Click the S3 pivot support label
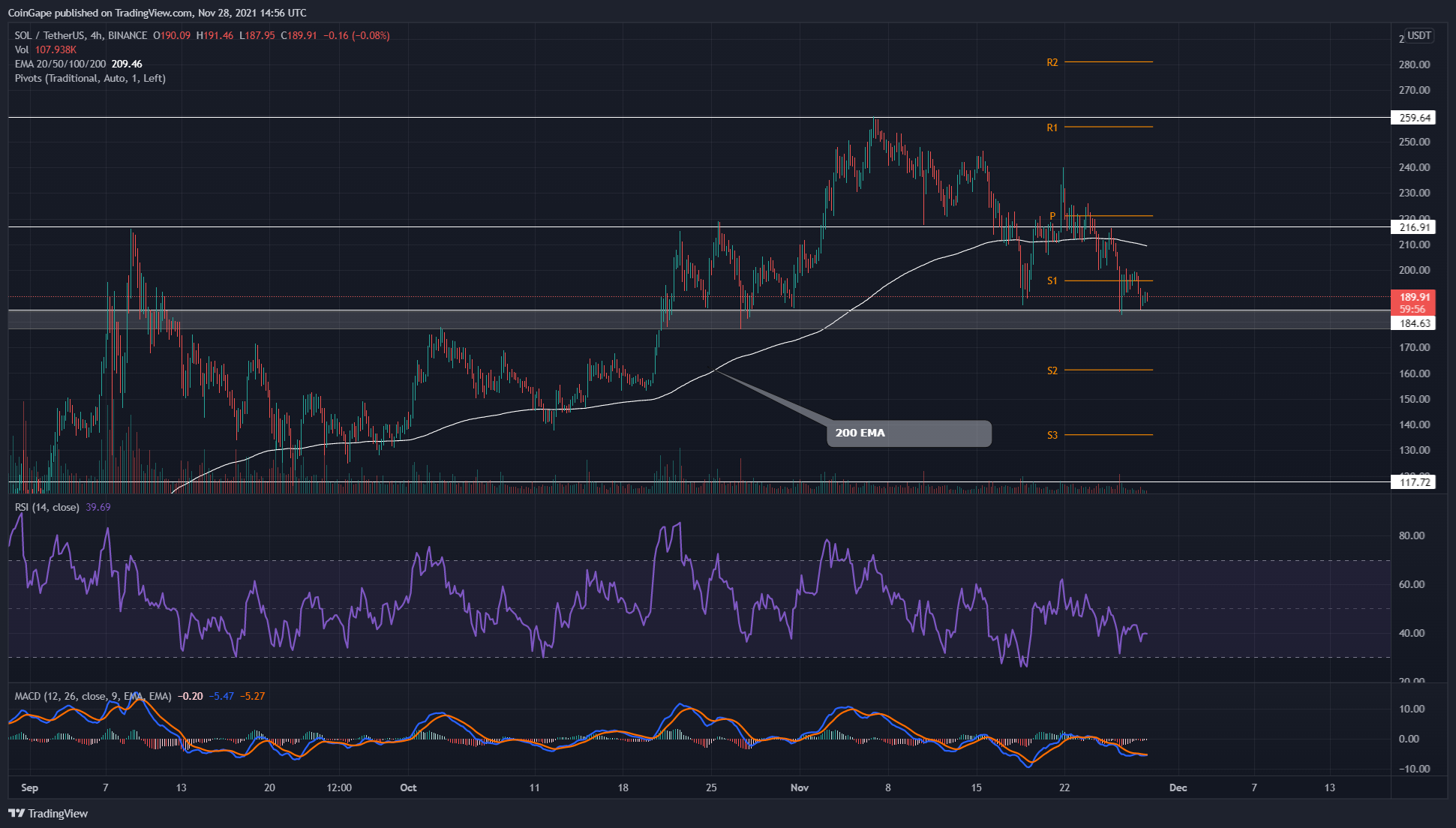Image resolution: width=1456 pixels, height=828 pixels. pyautogui.click(x=1052, y=435)
